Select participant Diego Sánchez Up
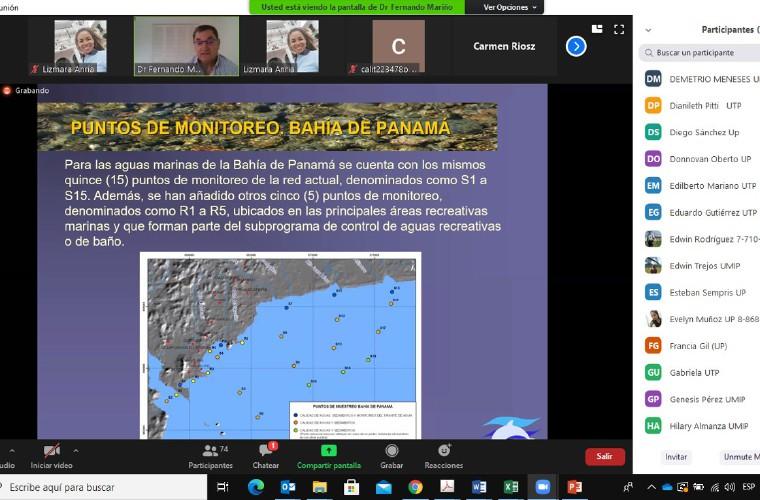The image size is (760, 500). pyautogui.click(x=705, y=132)
